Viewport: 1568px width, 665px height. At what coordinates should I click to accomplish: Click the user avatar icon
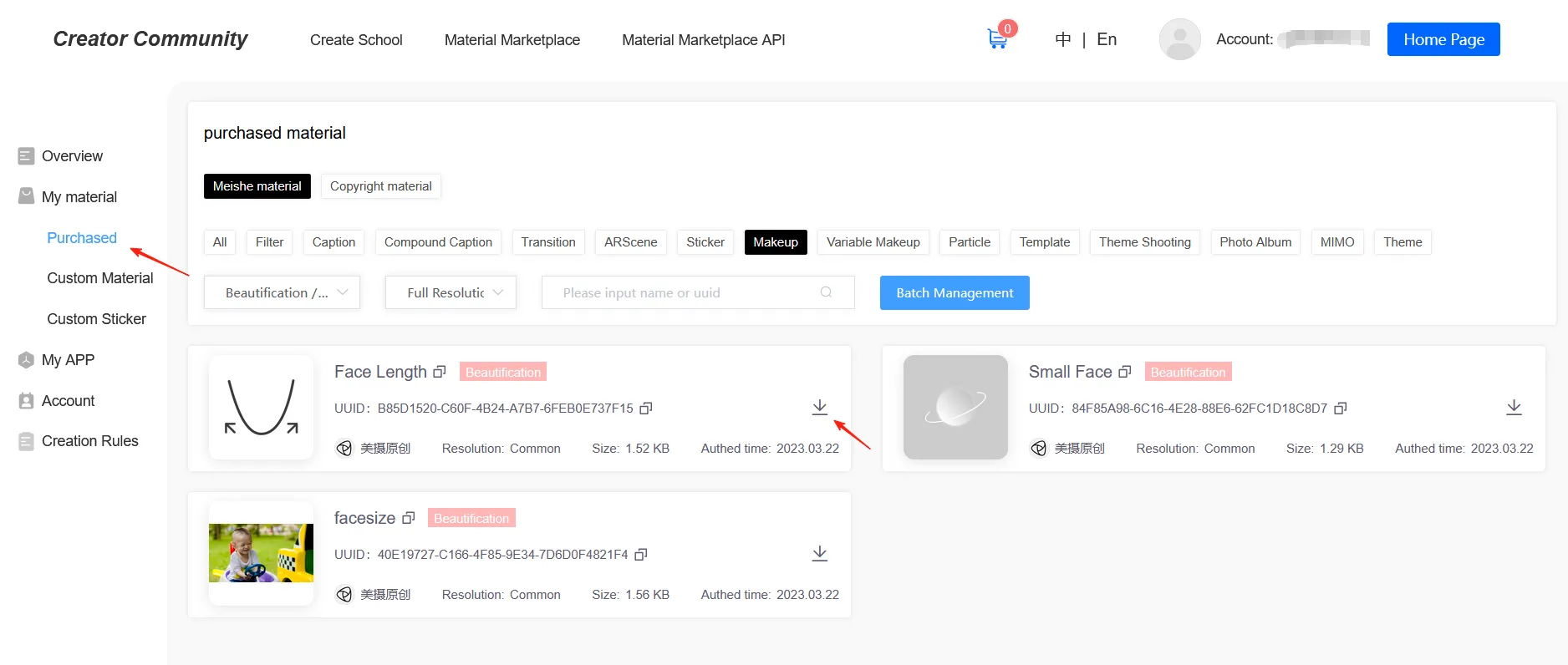click(x=1179, y=39)
